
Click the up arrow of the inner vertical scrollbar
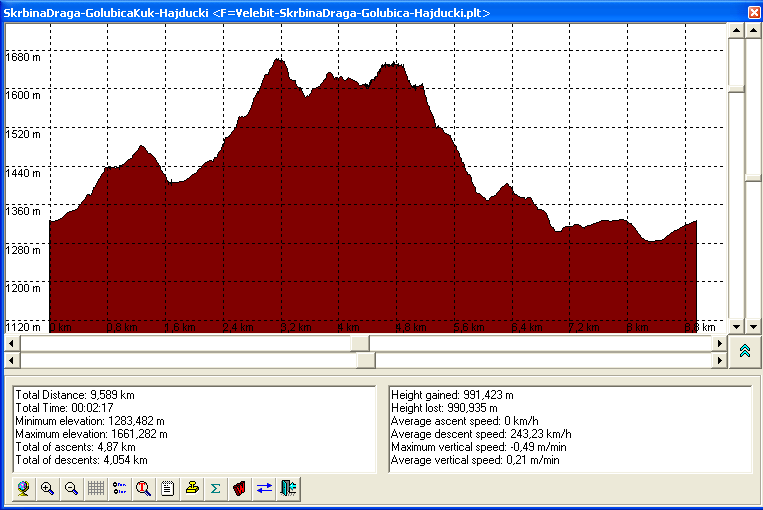click(737, 30)
